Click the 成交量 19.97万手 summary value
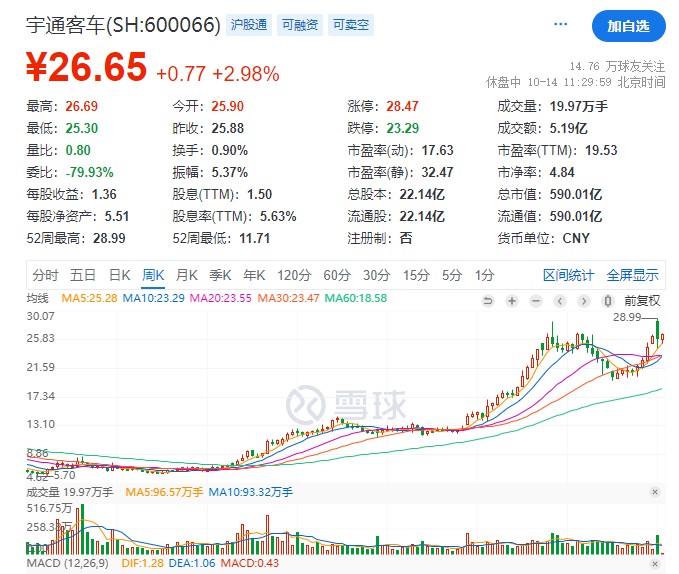Image resolution: width=679 pixels, height=574 pixels. click(x=579, y=106)
